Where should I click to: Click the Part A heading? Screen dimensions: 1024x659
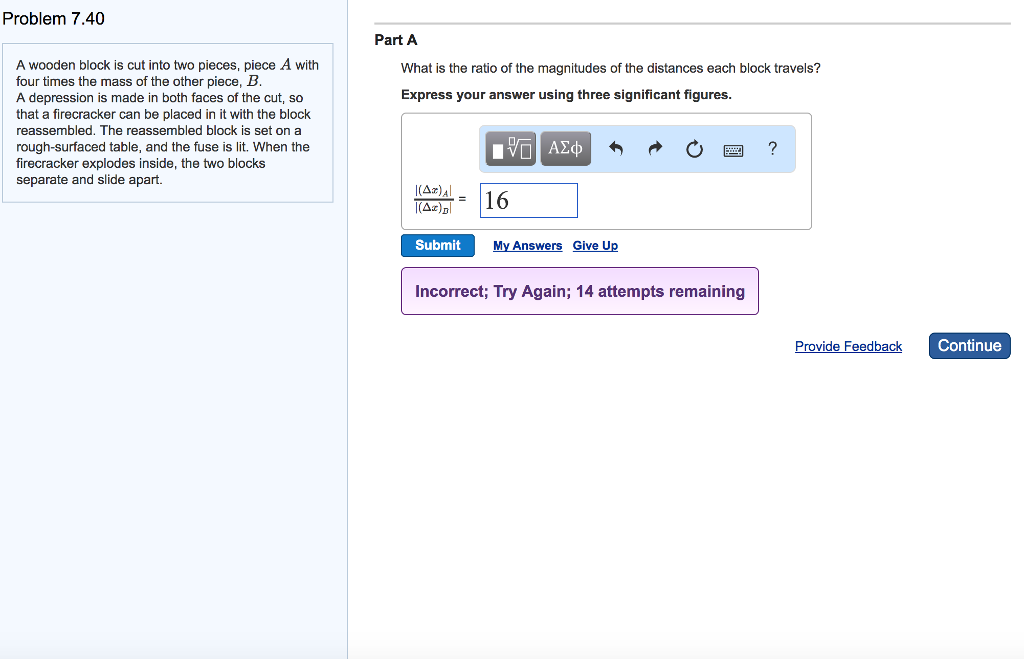pos(396,40)
